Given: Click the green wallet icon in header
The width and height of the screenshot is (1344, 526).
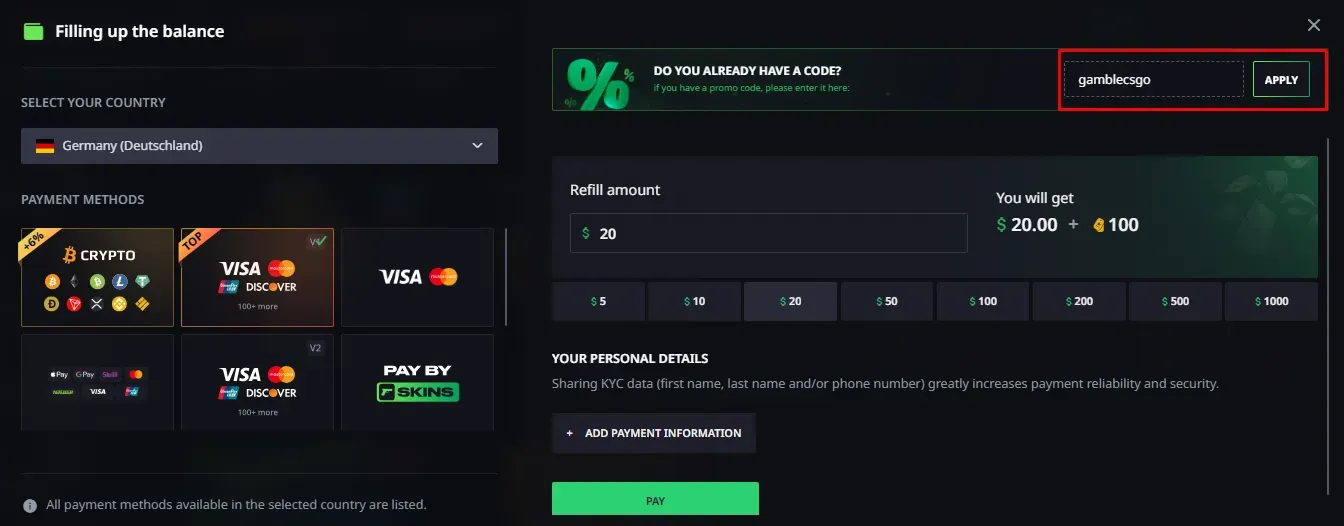Looking at the screenshot, I should 34,31.
